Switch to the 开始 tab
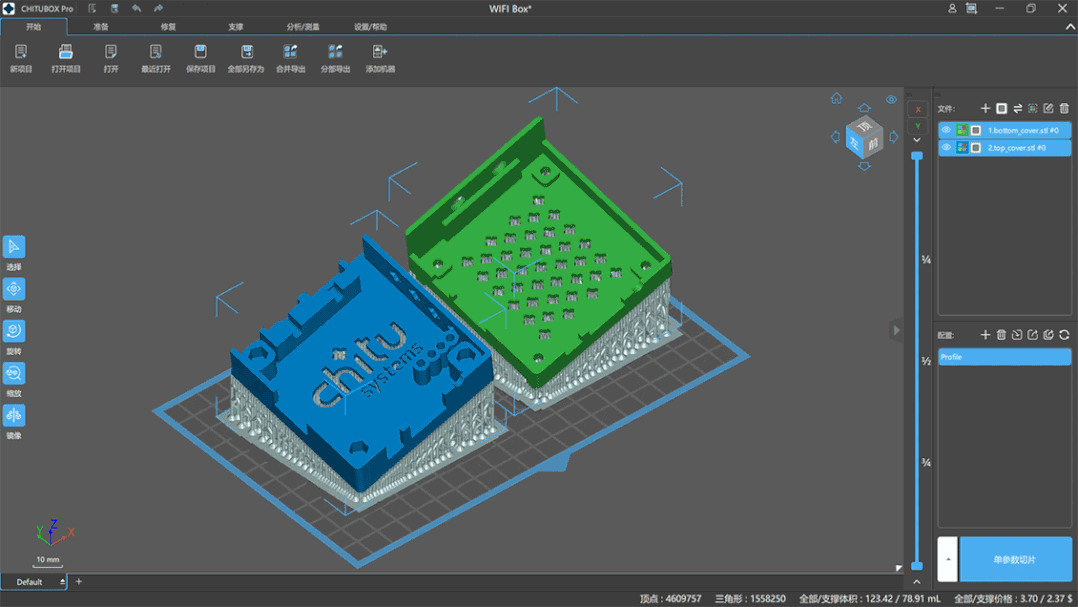 [x=34, y=27]
